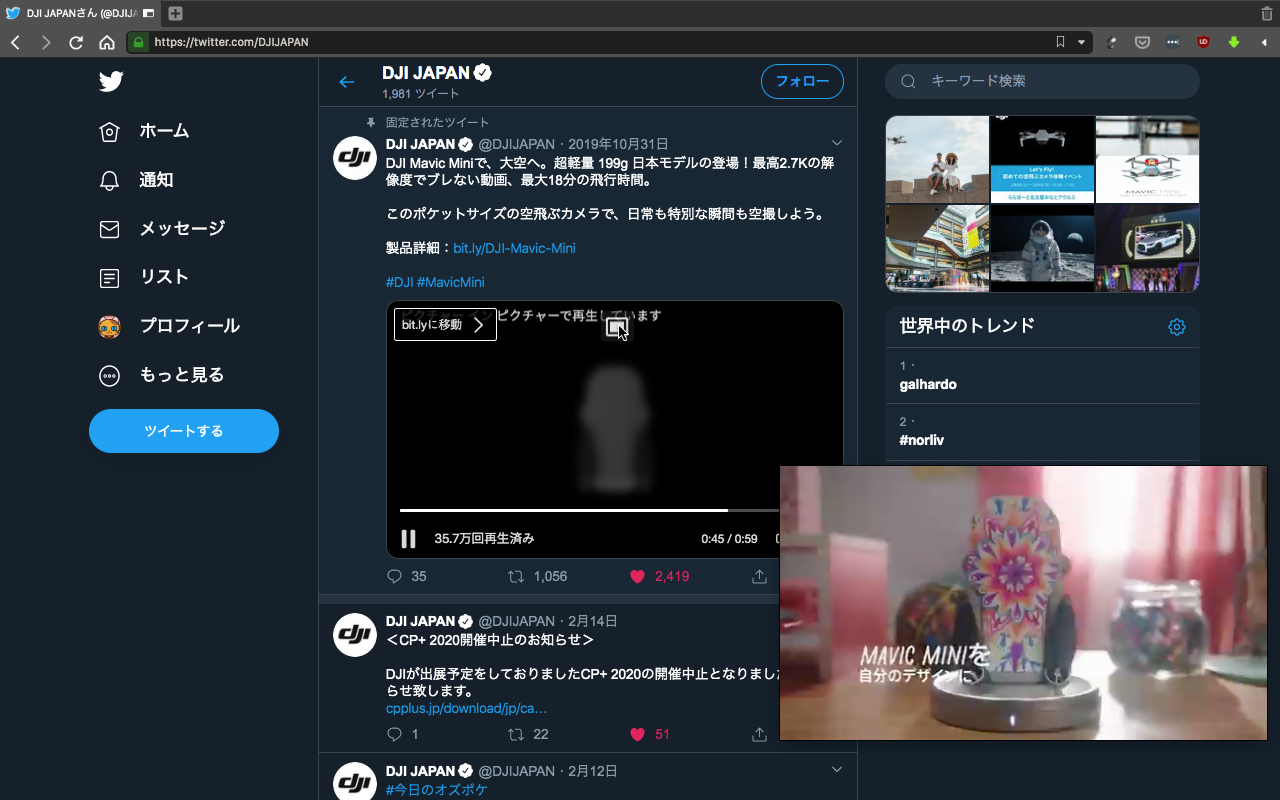
Task: Share the CP+ 2020 cancellation tweet
Action: (x=759, y=735)
